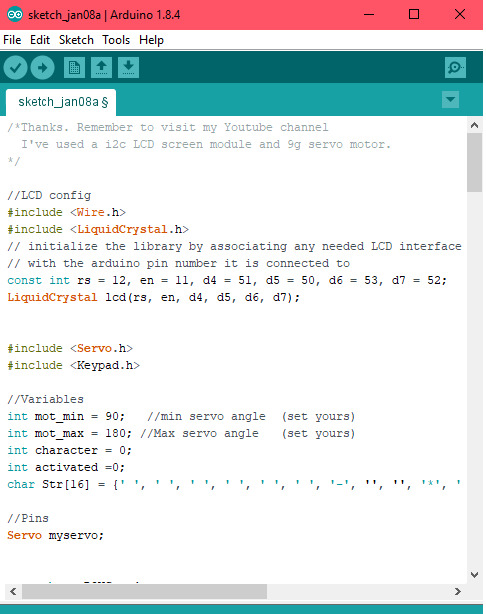Screen dimensions: 486x614
Task: Create a new sketch with New icon
Action: (74, 68)
